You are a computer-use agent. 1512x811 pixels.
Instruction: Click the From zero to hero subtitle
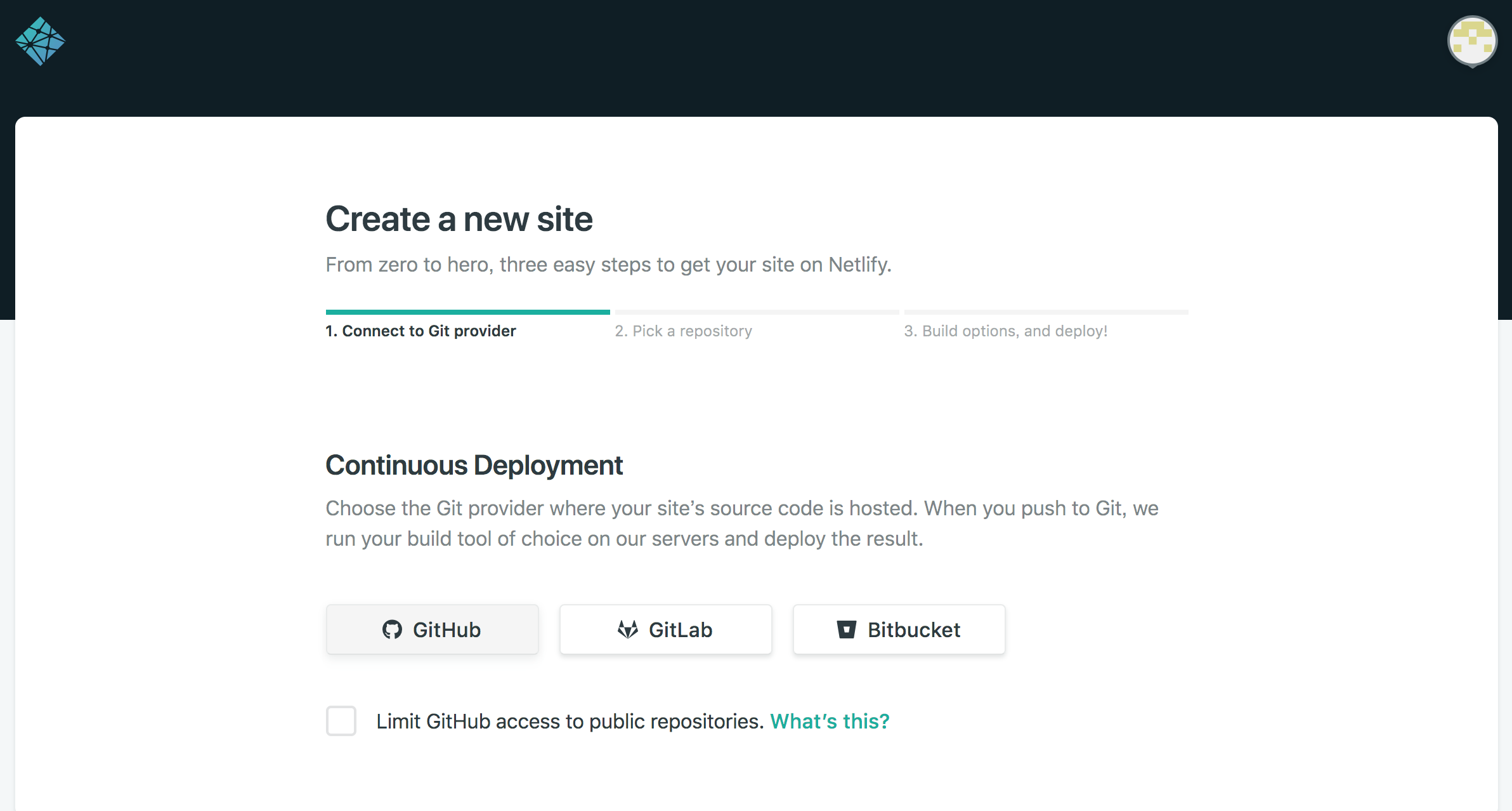608,265
